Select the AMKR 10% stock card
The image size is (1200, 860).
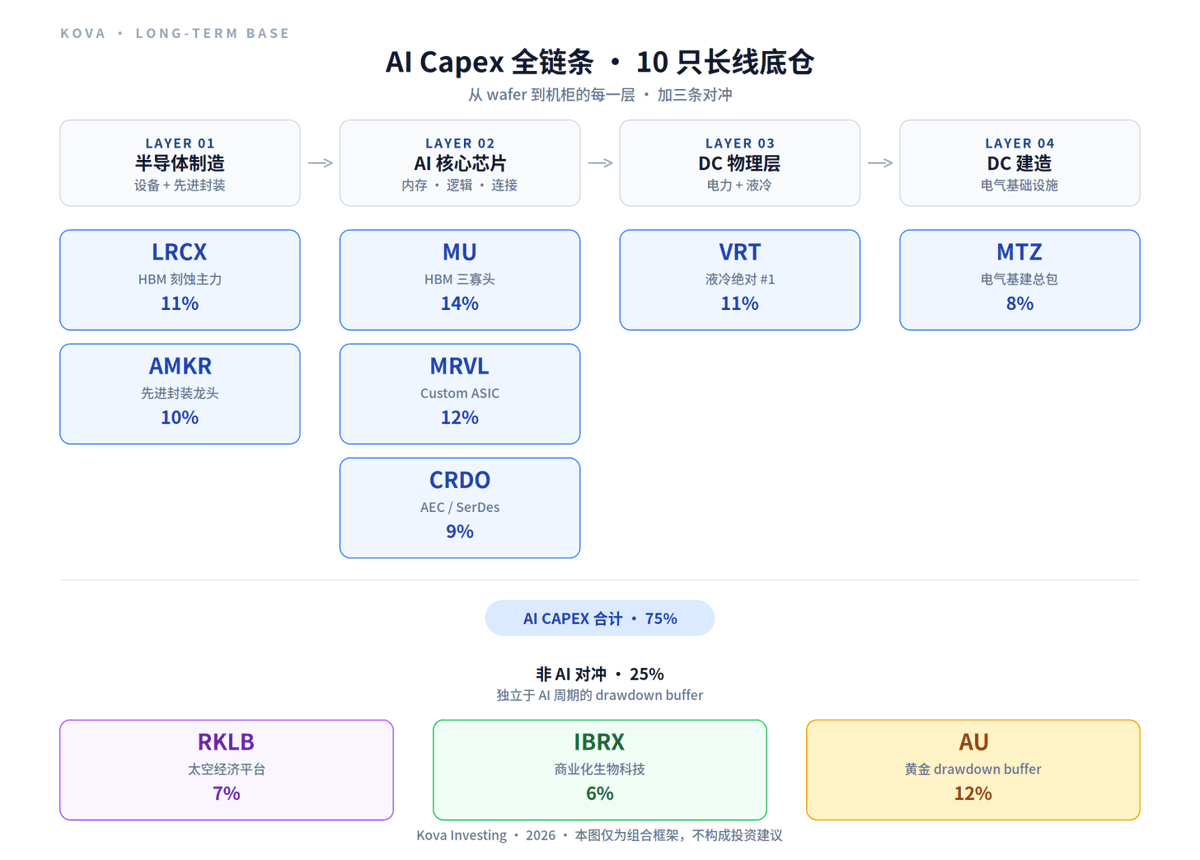click(x=180, y=394)
